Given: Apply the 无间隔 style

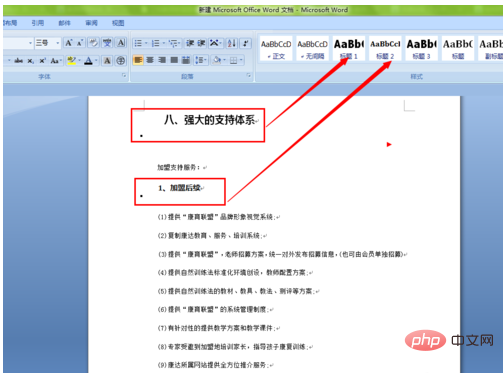Looking at the screenshot, I should point(312,49).
